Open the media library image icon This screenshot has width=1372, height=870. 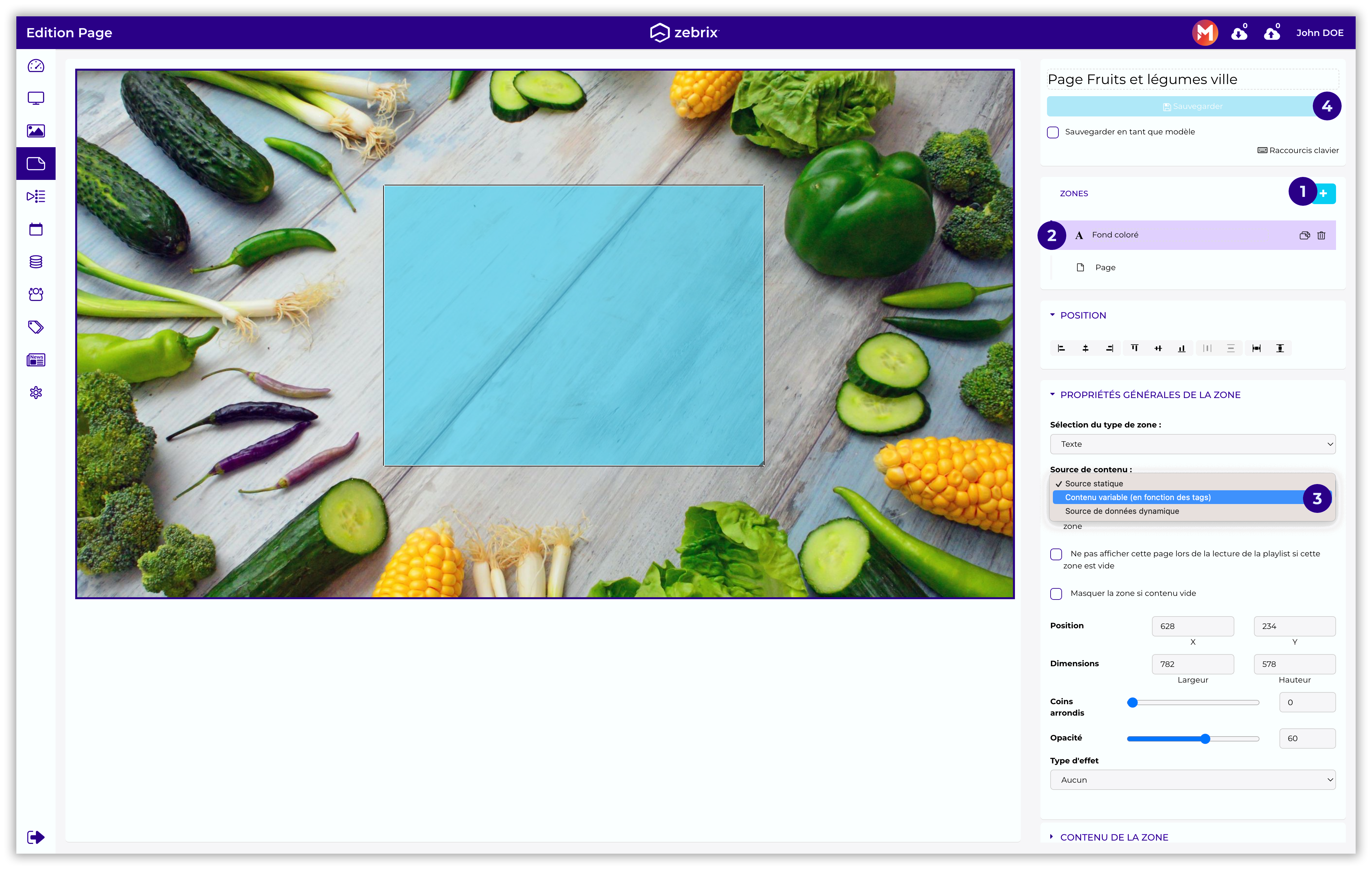tap(36, 131)
